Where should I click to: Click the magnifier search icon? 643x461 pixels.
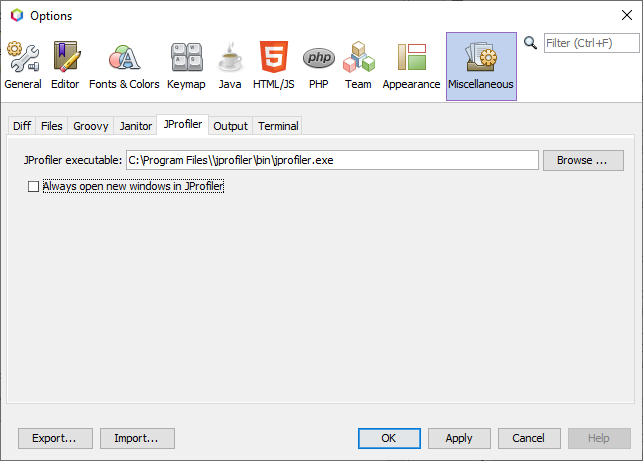[x=530, y=43]
